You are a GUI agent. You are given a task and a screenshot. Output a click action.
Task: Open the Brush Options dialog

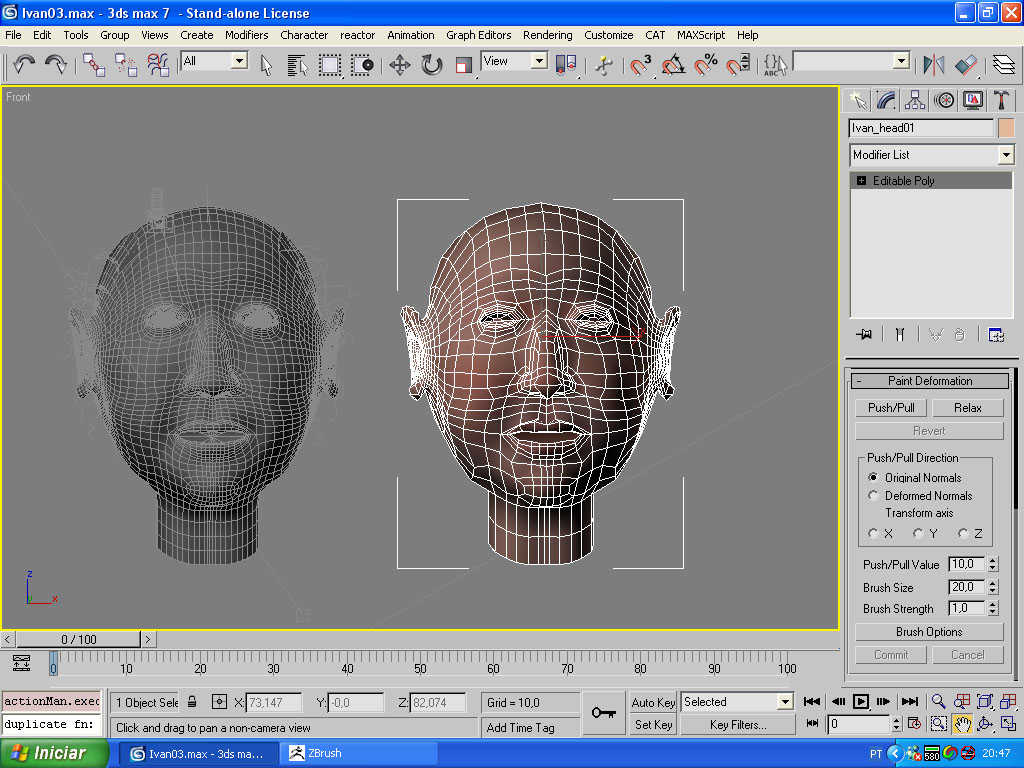(x=929, y=632)
